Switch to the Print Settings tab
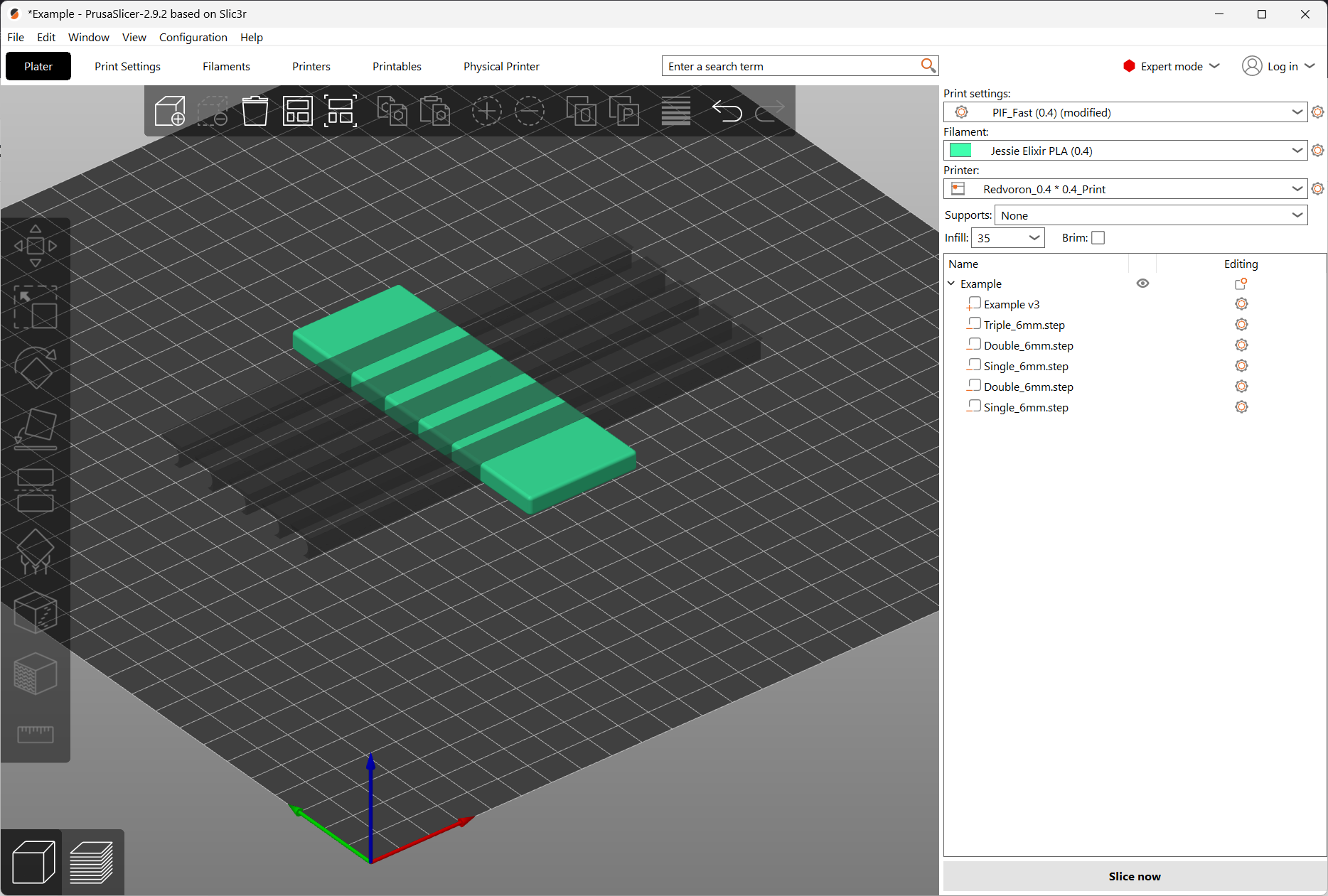1328x896 pixels. click(127, 66)
